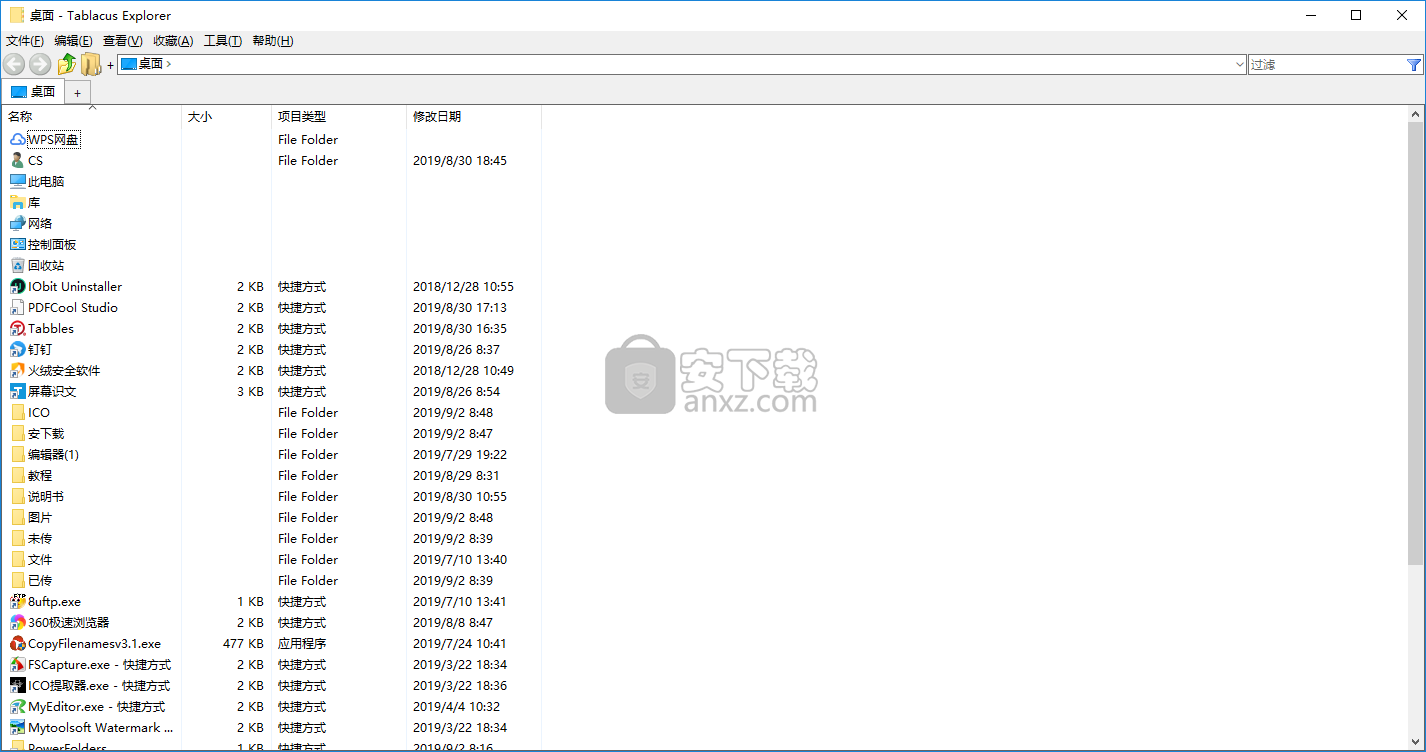This screenshot has width=1426, height=752.
Task: Select the 屏幕识文 shortcut icon
Action: [18, 391]
